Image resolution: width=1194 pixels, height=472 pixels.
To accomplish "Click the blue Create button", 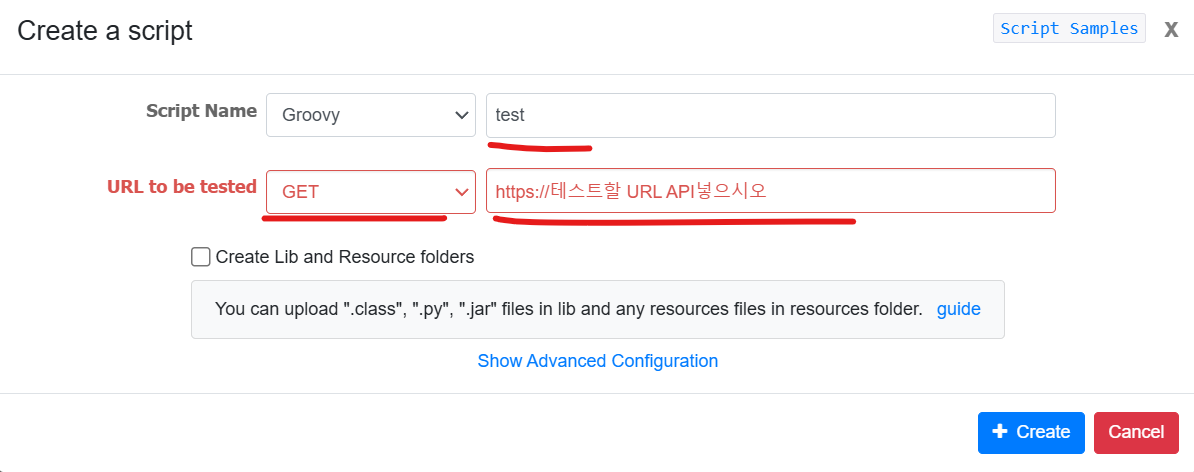I will 1031,432.
